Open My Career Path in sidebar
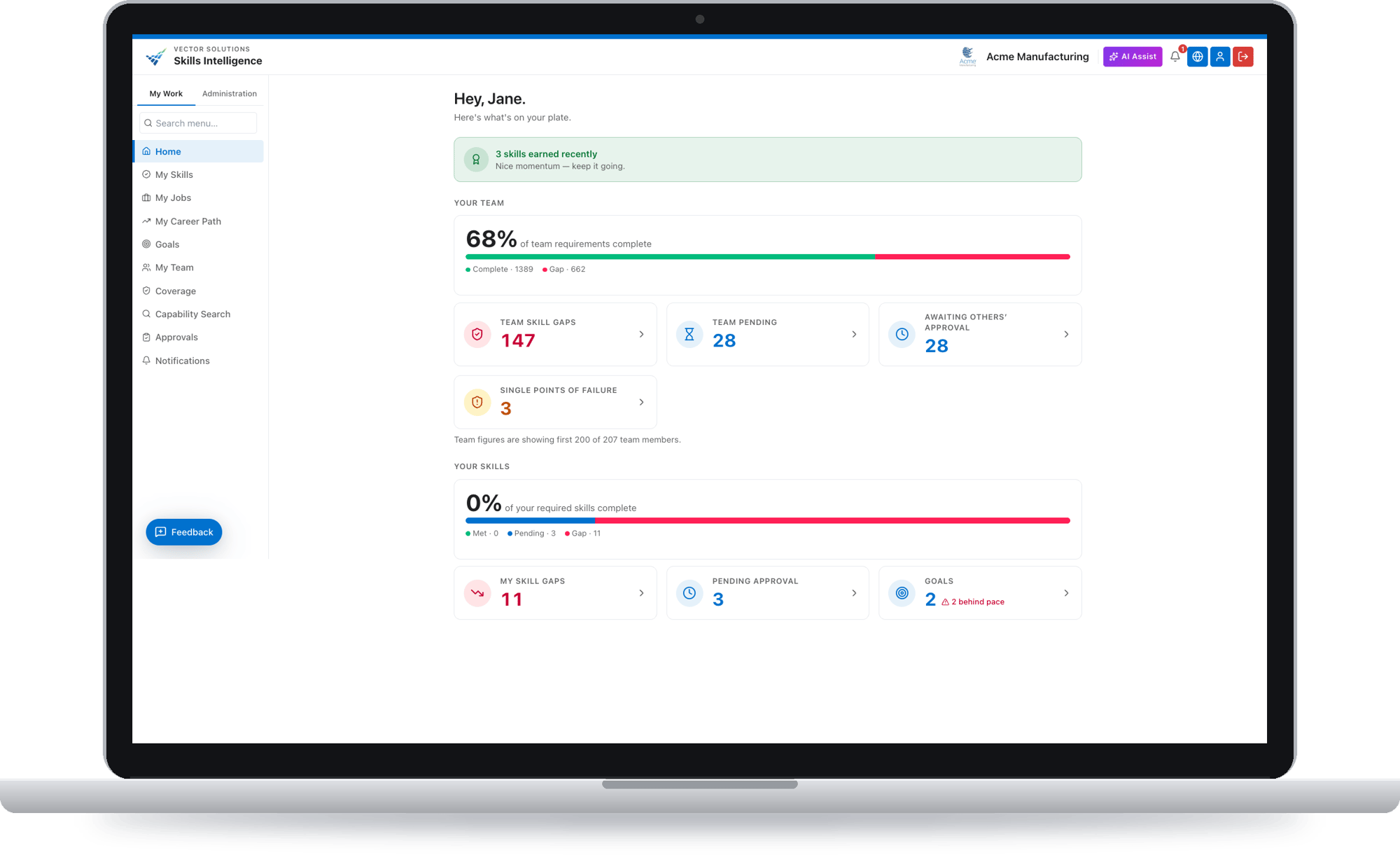 198,221
